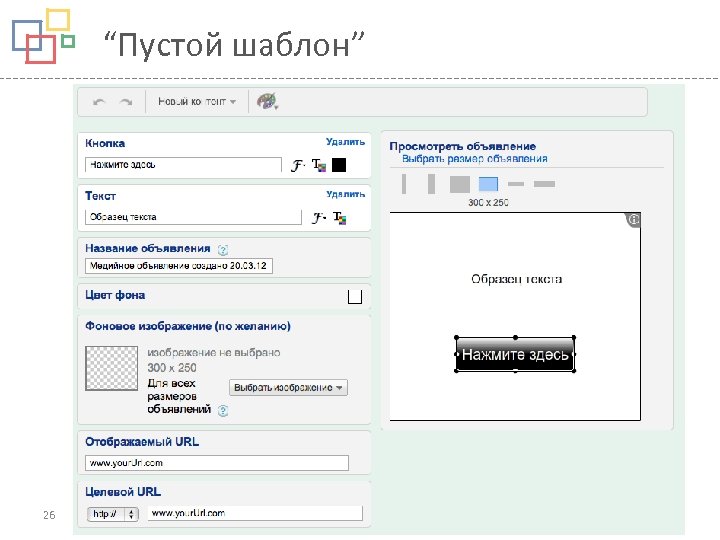Select the Нажмите здесь button in preview
The image size is (720, 540).
tap(515, 354)
